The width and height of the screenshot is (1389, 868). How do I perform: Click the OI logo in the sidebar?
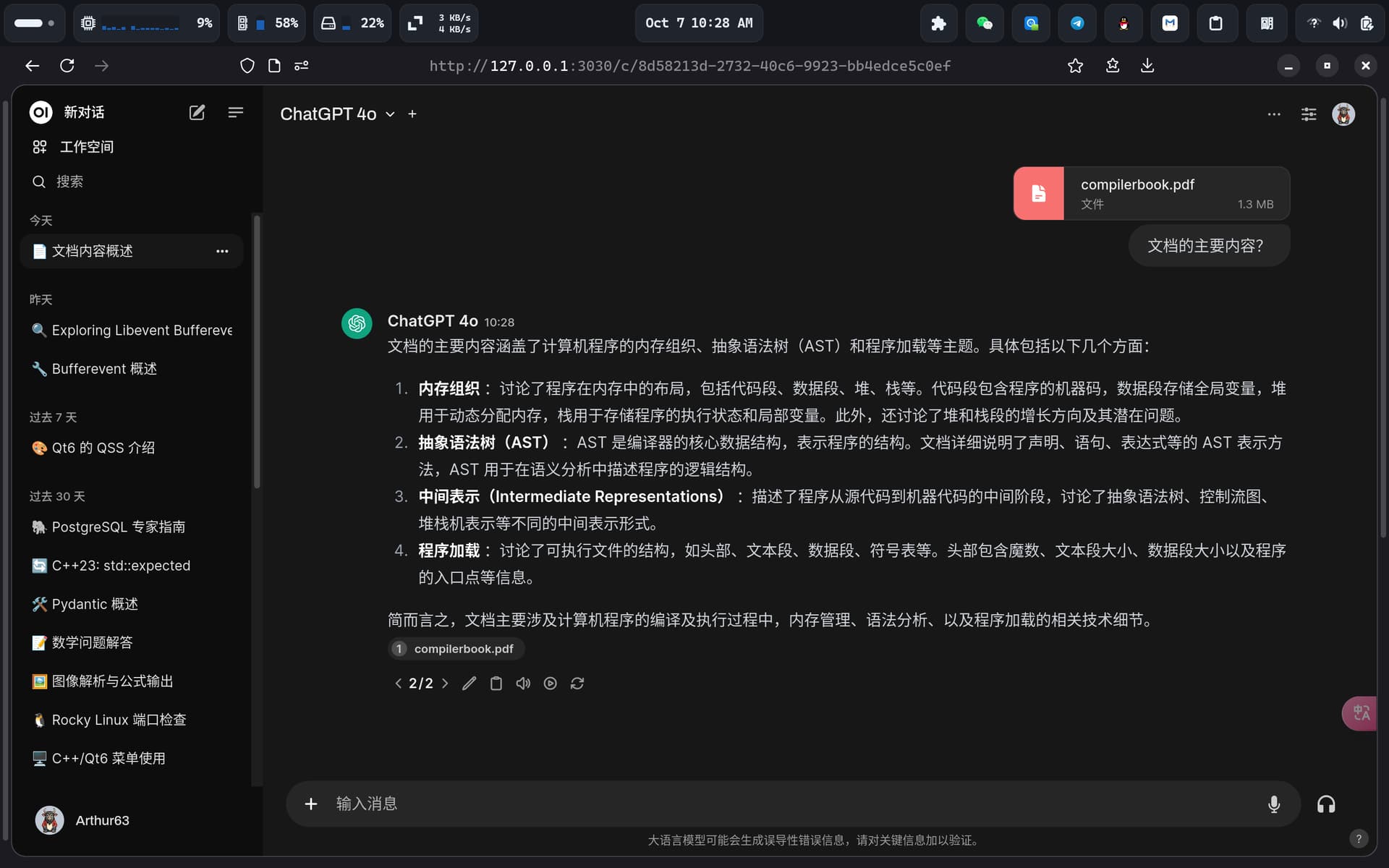point(41,112)
